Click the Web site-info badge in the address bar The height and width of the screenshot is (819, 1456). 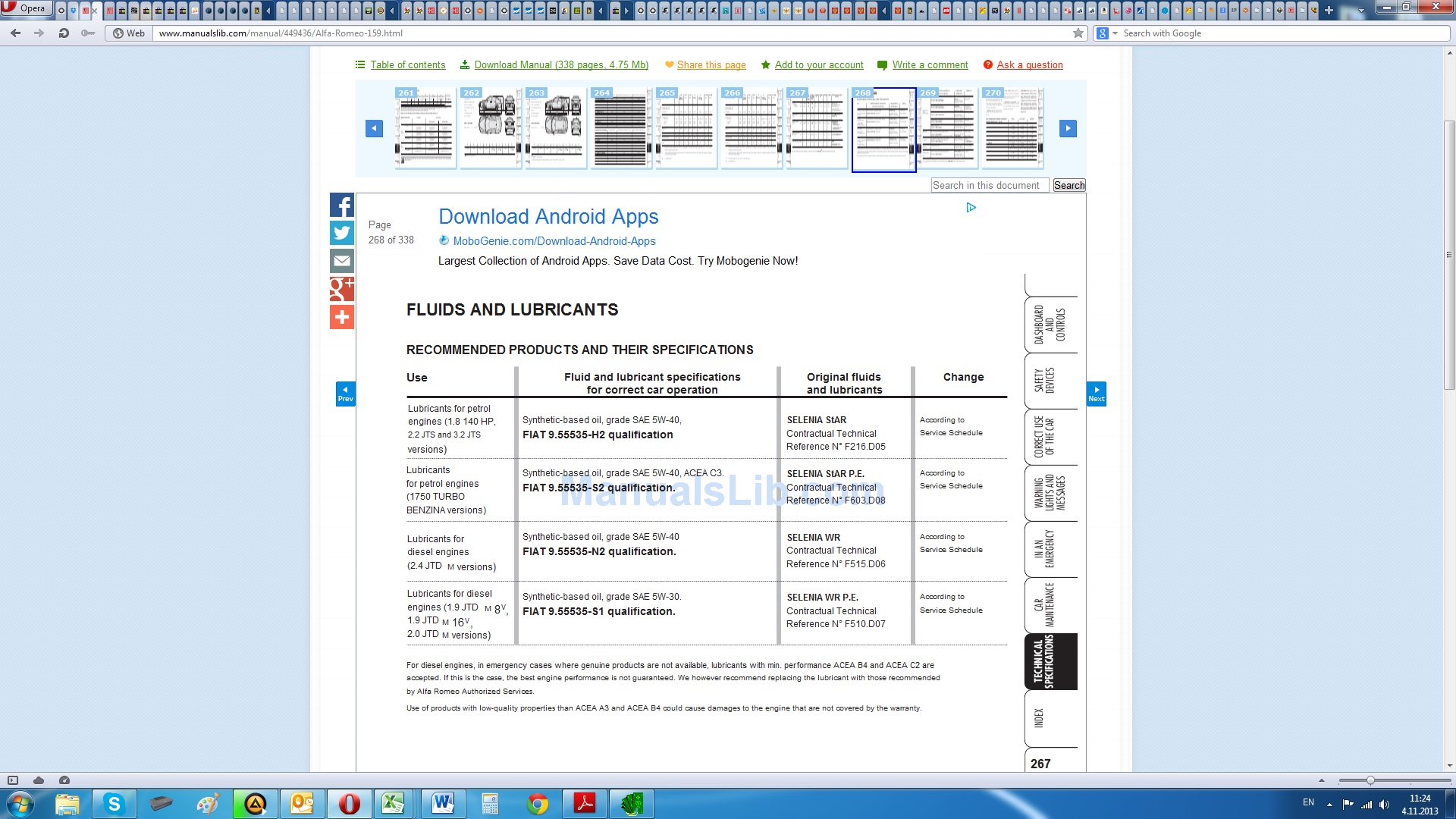tap(129, 33)
